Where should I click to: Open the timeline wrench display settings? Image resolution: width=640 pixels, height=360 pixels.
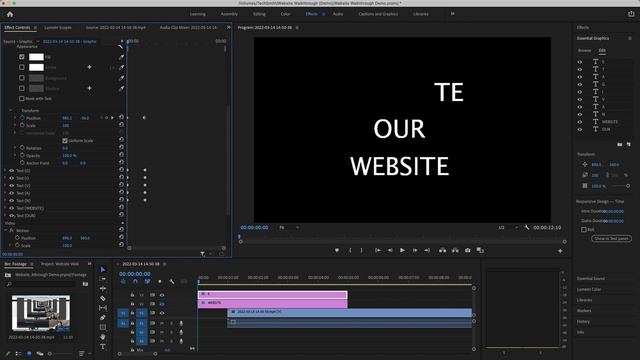click(172, 282)
